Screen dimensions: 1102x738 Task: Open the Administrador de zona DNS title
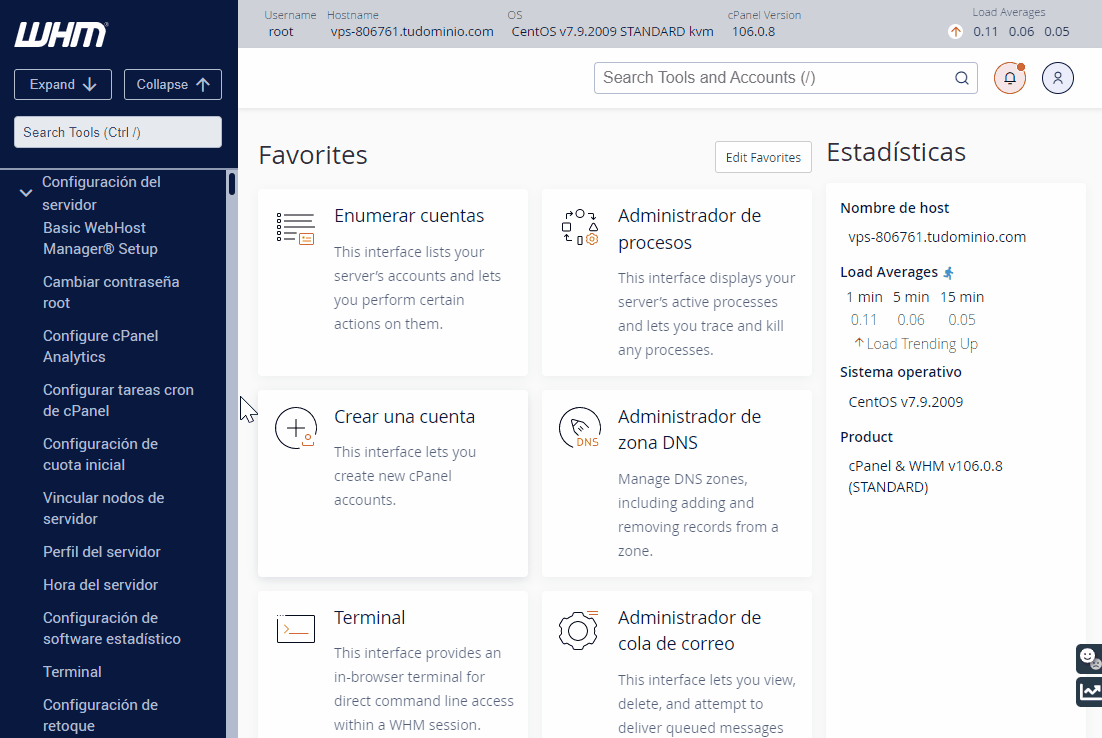click(689, 429)
